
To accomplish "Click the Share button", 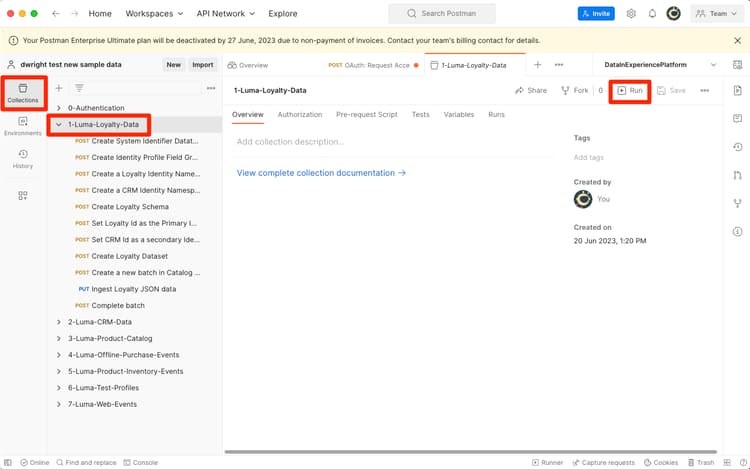I will (x=530, y=90).
